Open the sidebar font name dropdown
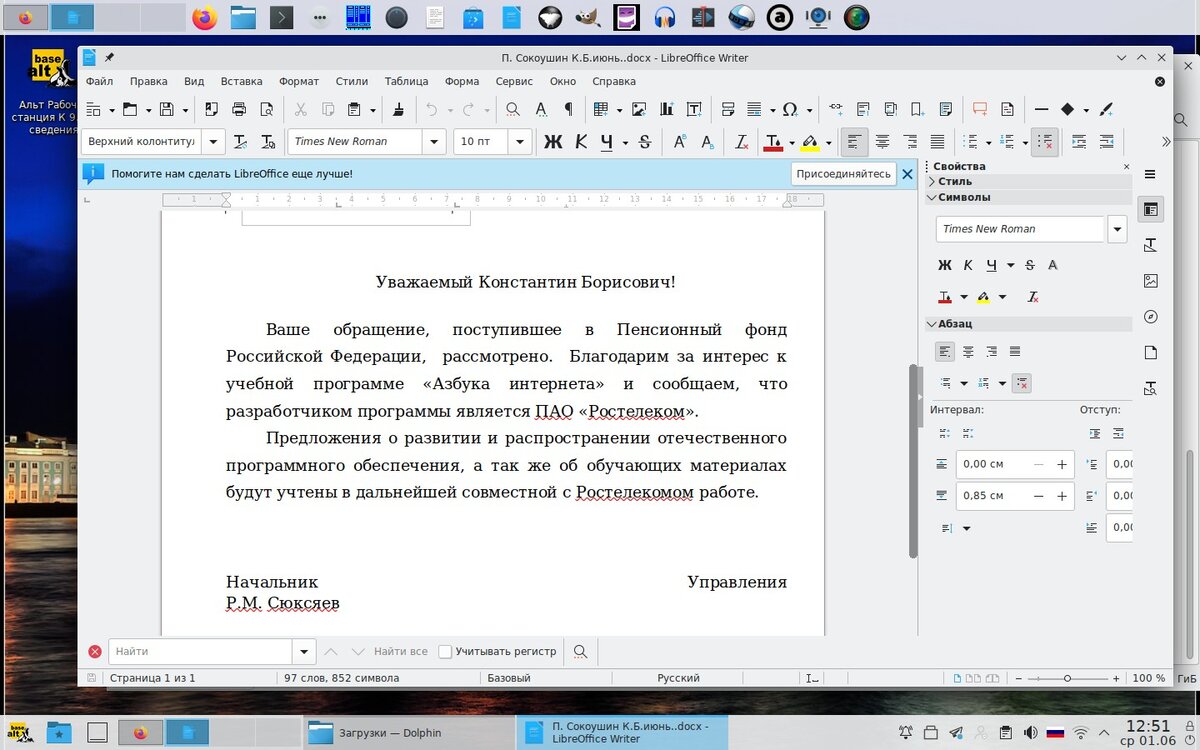Viewport: 1200px width, 750px height. [x=1117, y=229]
